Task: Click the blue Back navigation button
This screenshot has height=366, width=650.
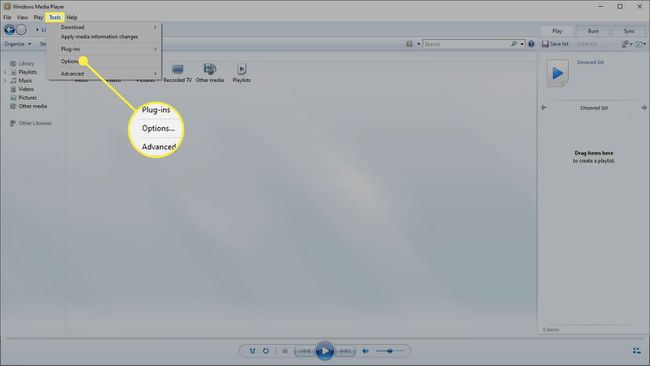Action: coord(9,30)
